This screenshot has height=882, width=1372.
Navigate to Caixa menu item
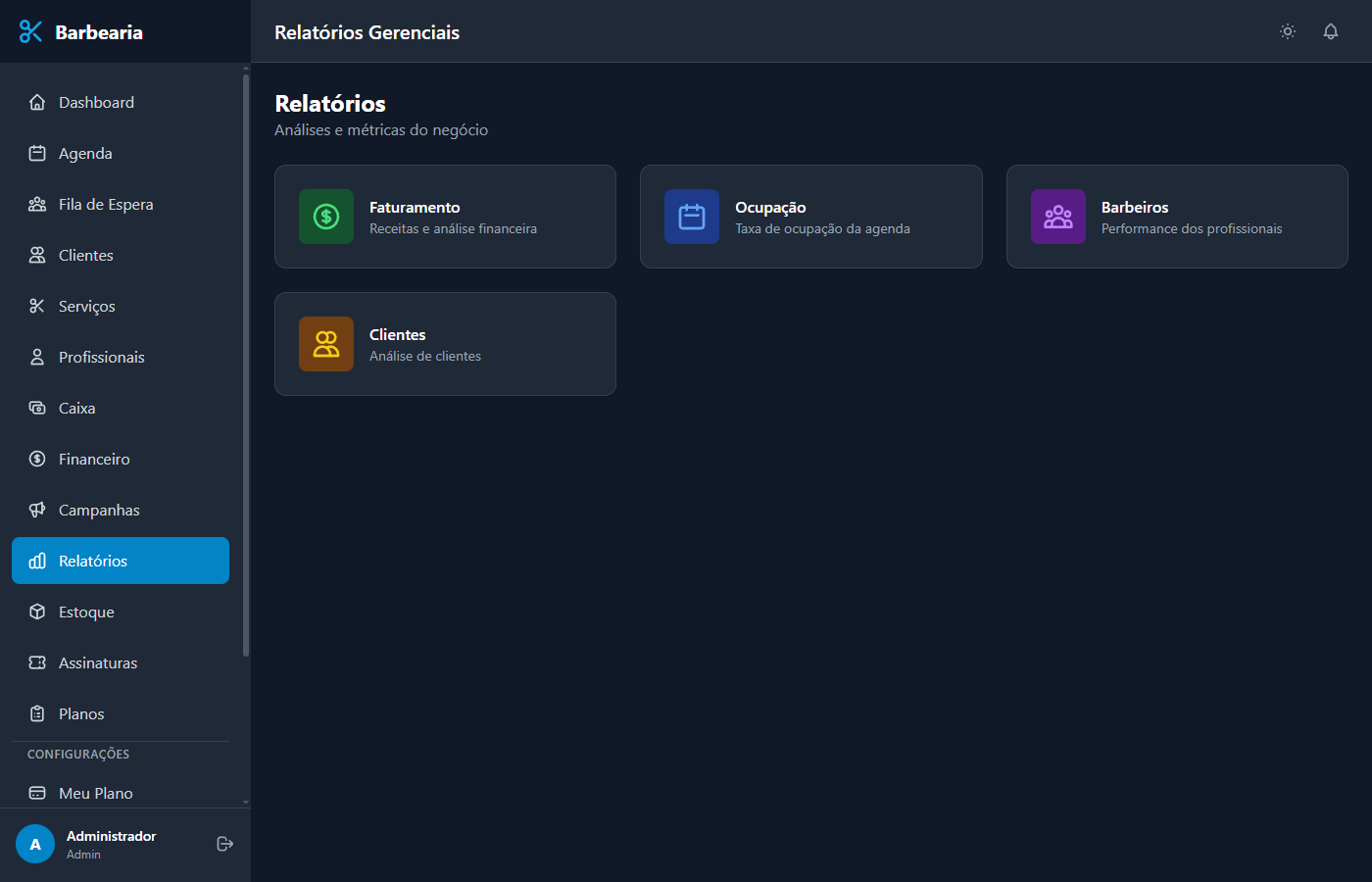(76, 408)
